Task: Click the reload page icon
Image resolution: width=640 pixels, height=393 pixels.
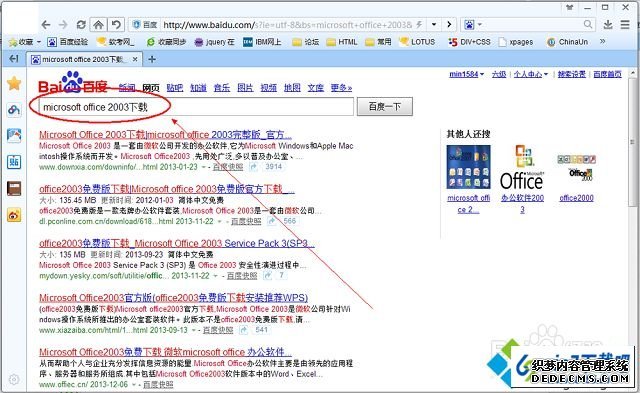Action: coord(81,25)
